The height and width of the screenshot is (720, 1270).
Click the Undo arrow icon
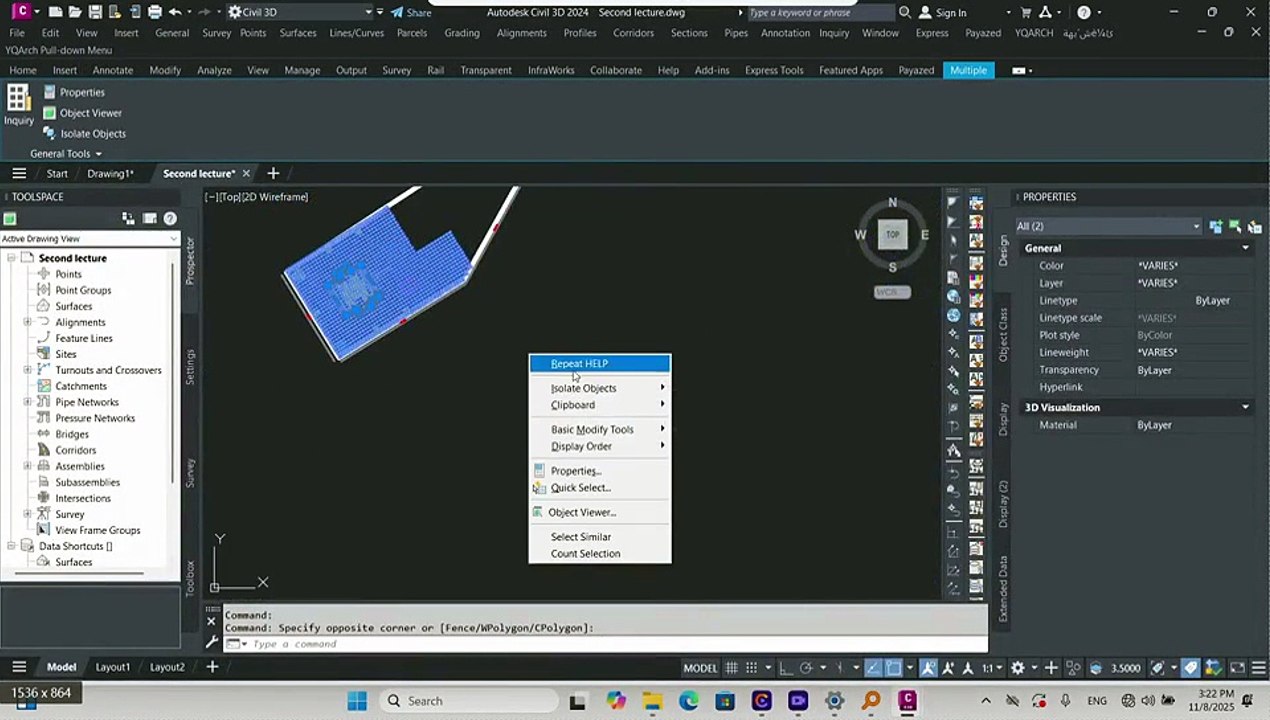176,12
